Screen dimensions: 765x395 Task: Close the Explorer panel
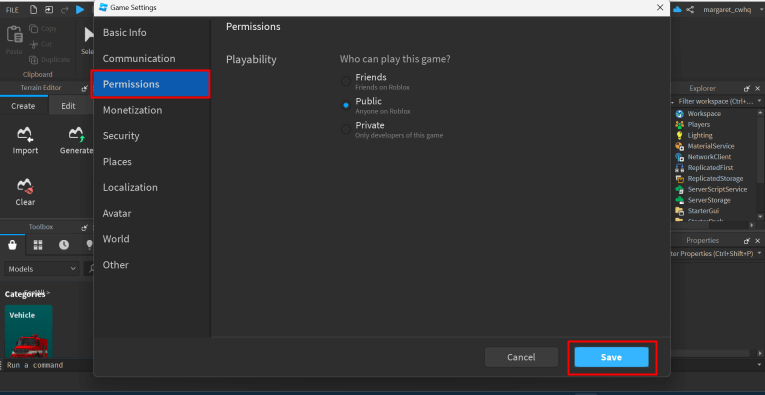click(x=758, y=88)
